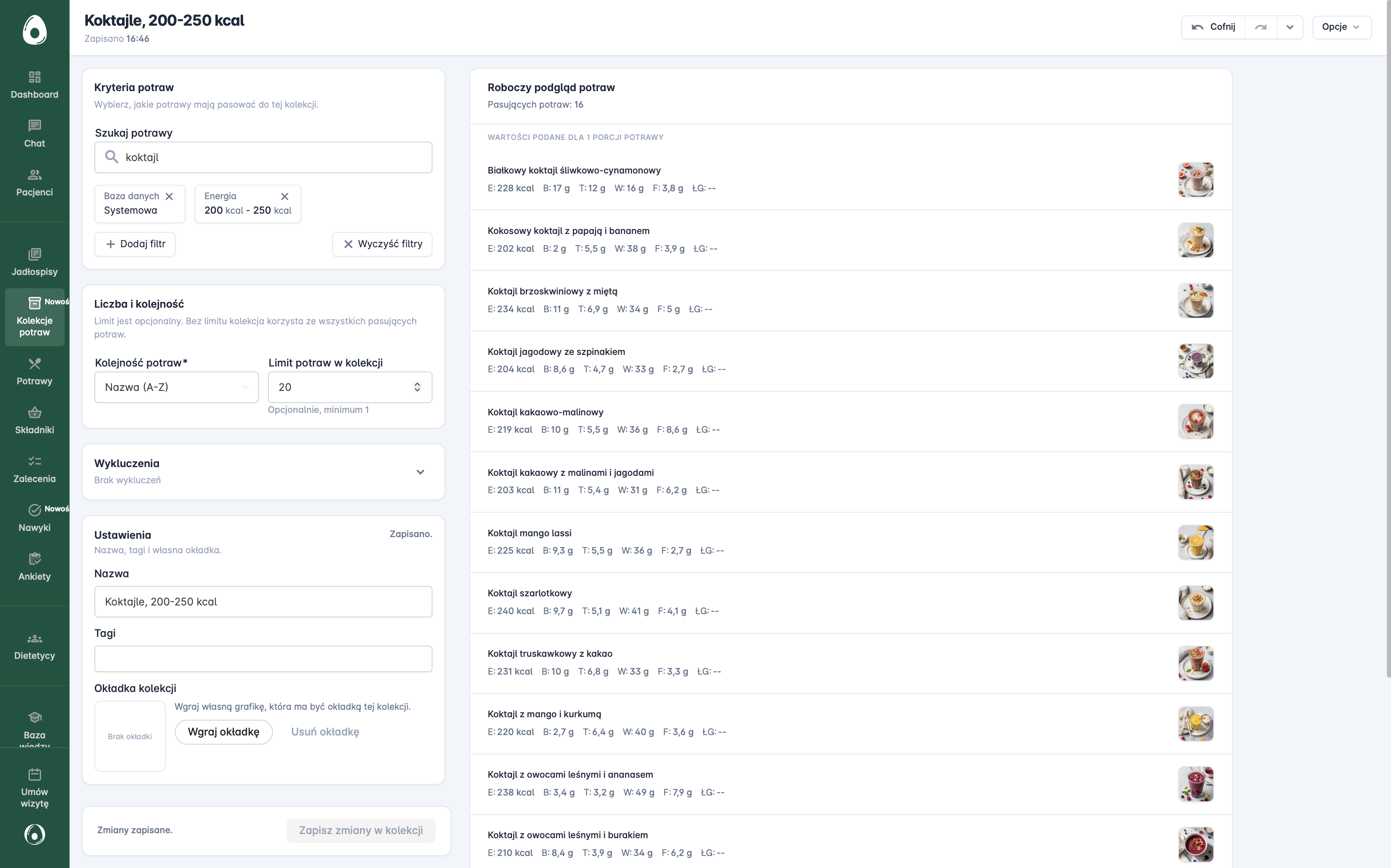1391x868 pixels.
Task: Click Zapisz zmiany w kolekcji button
Action: [360, 830]
